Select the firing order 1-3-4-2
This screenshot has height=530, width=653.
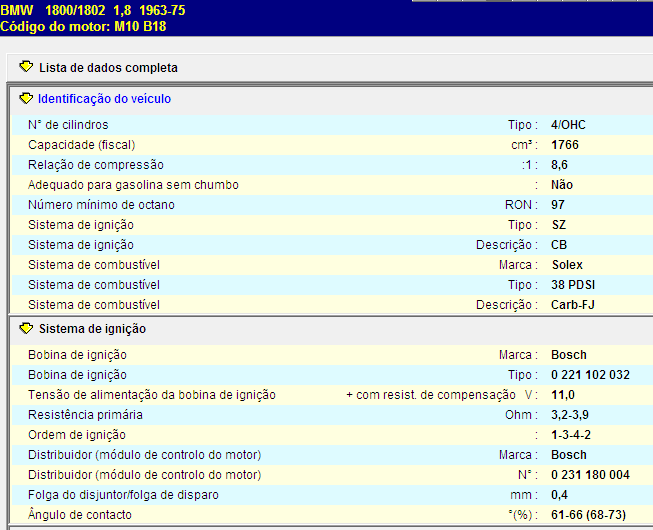pyautogui.click(x=571, y=435)
